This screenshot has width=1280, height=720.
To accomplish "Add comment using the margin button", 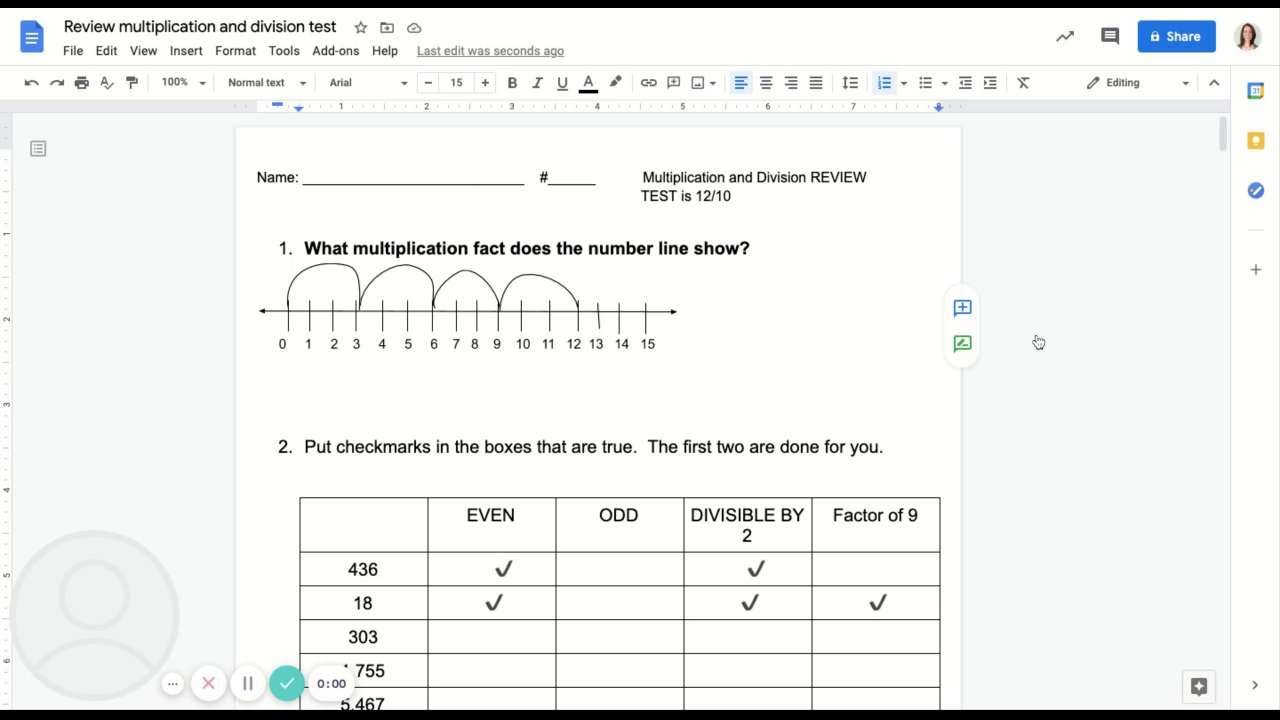I will coord(962,308).
